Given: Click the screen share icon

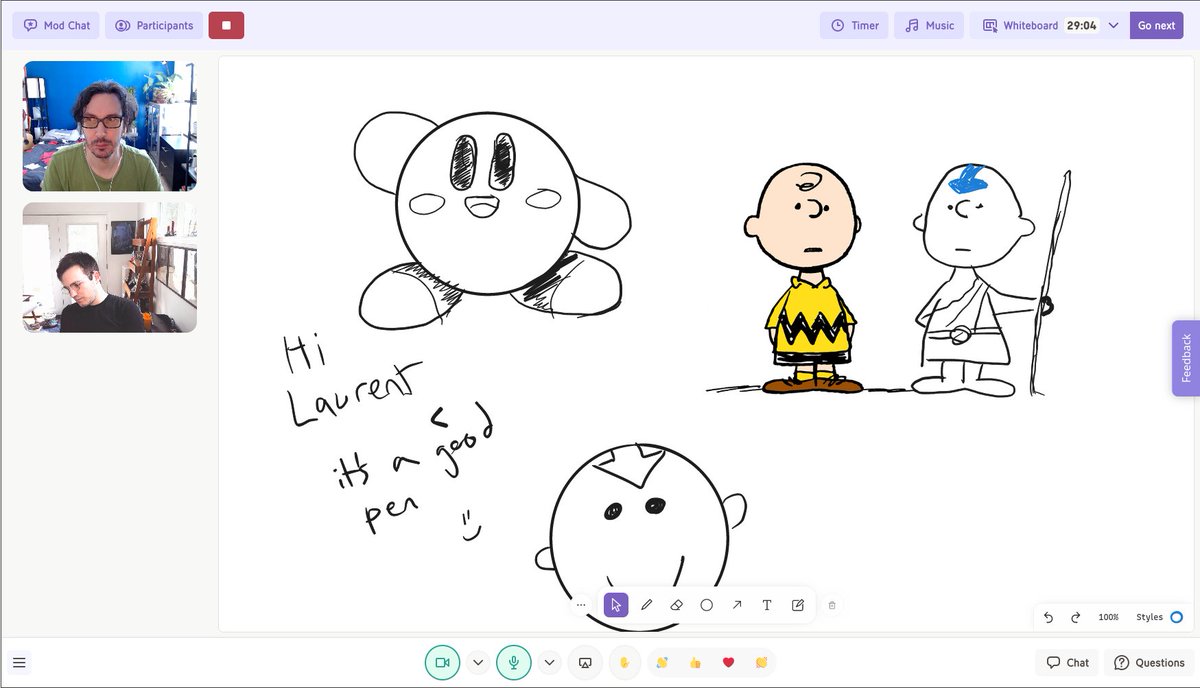Looking at the screenshot, I should click(586, 662).
